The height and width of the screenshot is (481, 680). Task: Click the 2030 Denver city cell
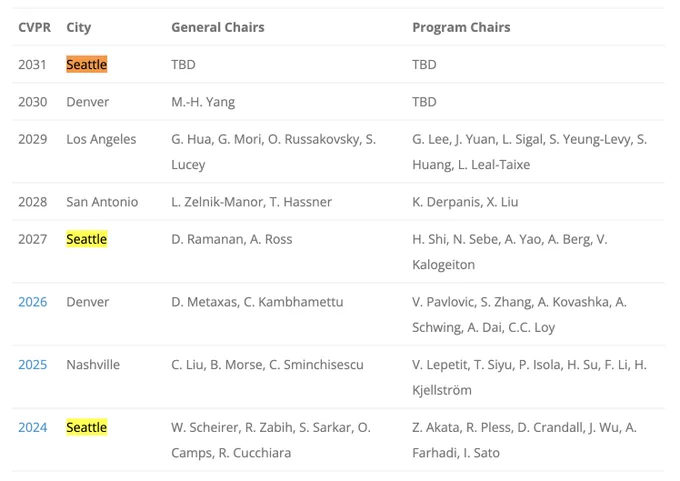pos(88,102)
